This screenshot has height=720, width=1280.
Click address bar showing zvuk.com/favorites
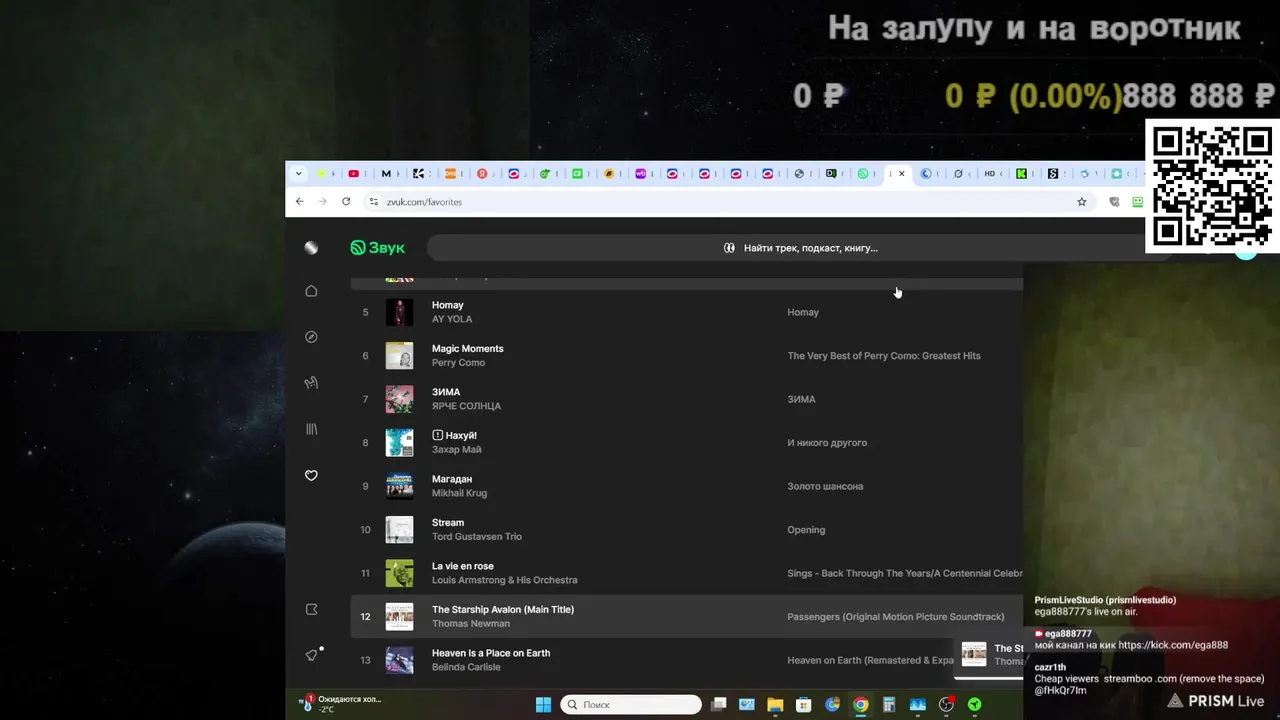725,201
